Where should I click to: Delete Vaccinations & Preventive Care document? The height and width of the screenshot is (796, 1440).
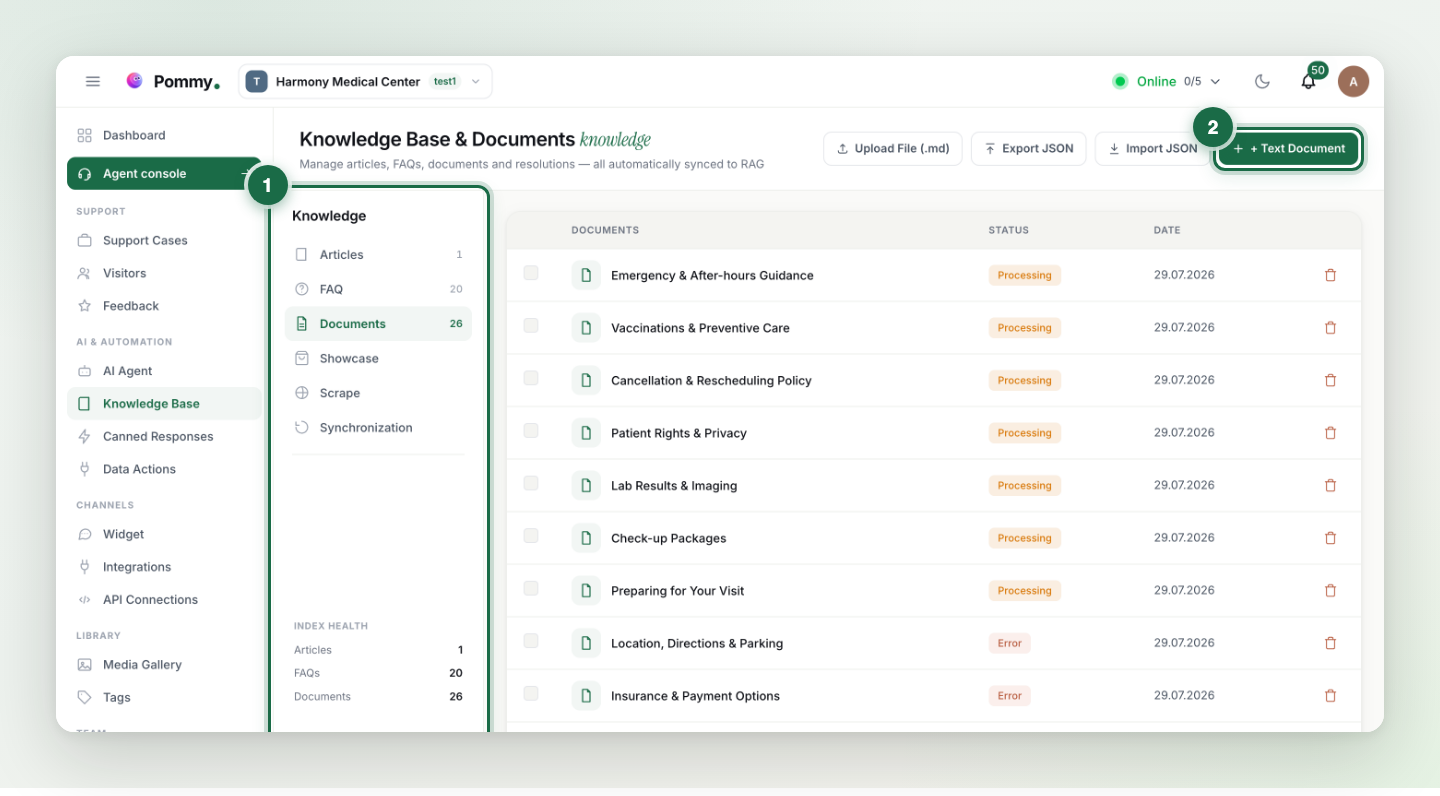(1330, 328)
